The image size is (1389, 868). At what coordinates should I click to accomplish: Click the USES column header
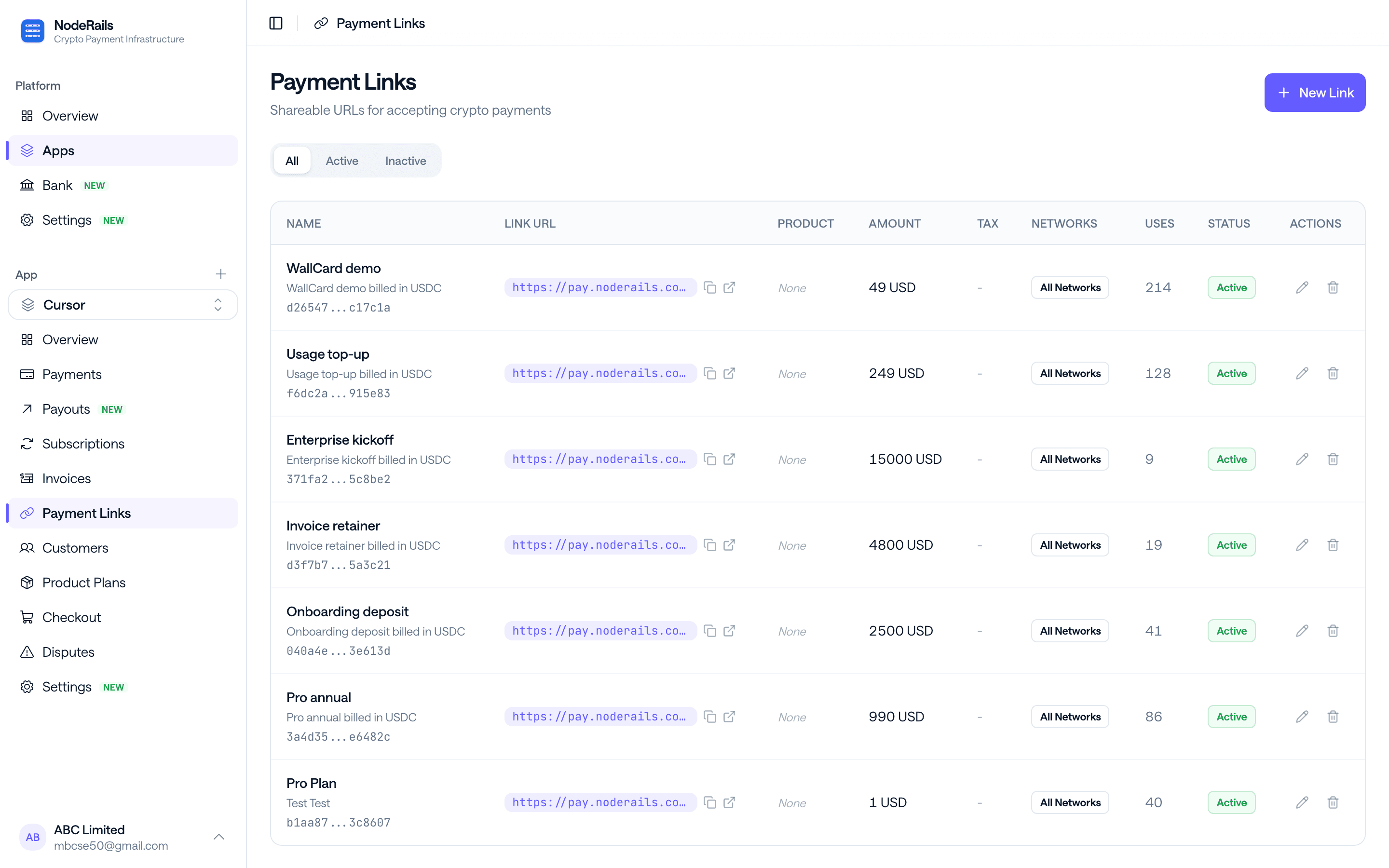tap(1159, 223)
